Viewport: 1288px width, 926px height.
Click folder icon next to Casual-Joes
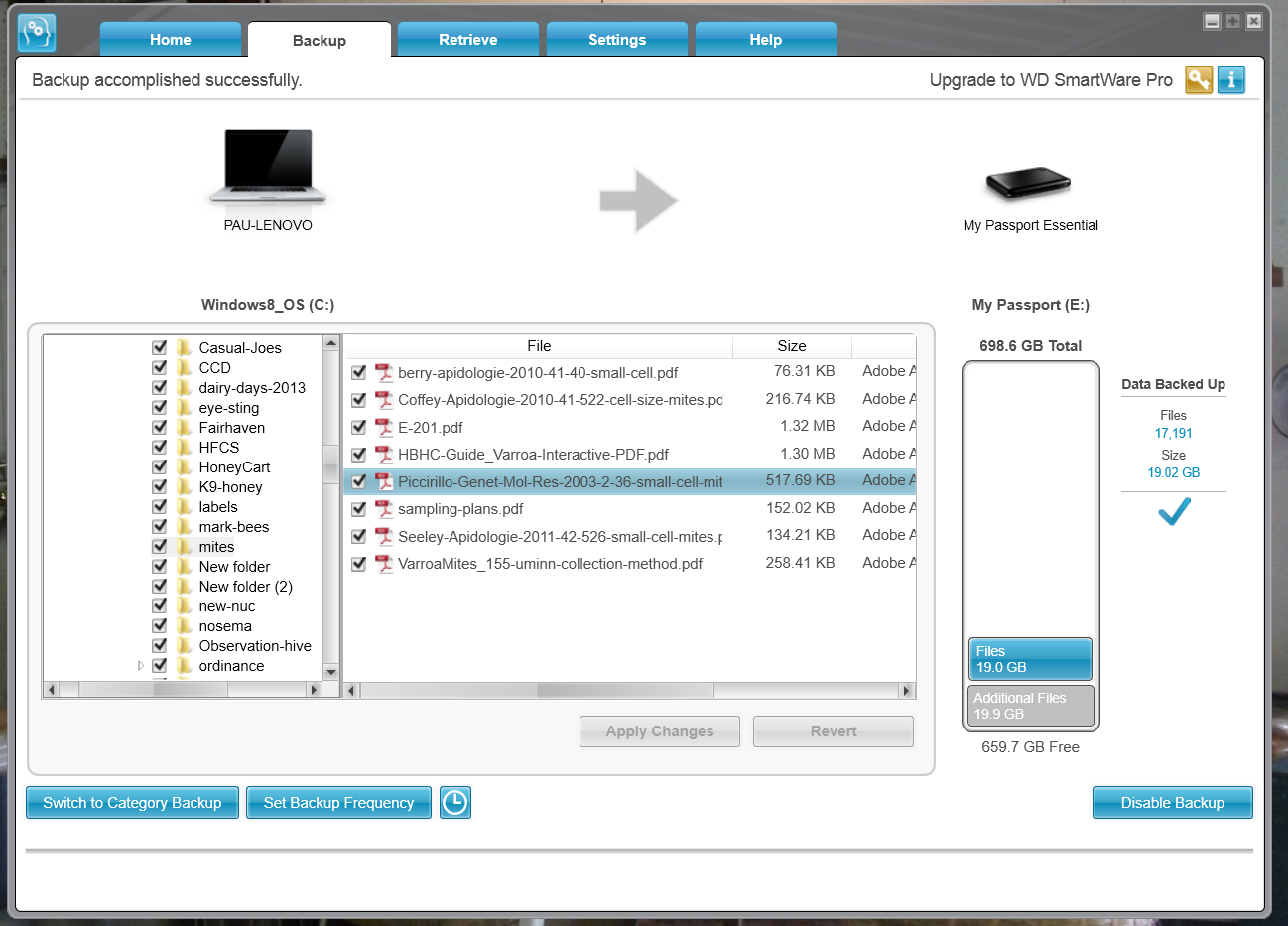(184, 347)
